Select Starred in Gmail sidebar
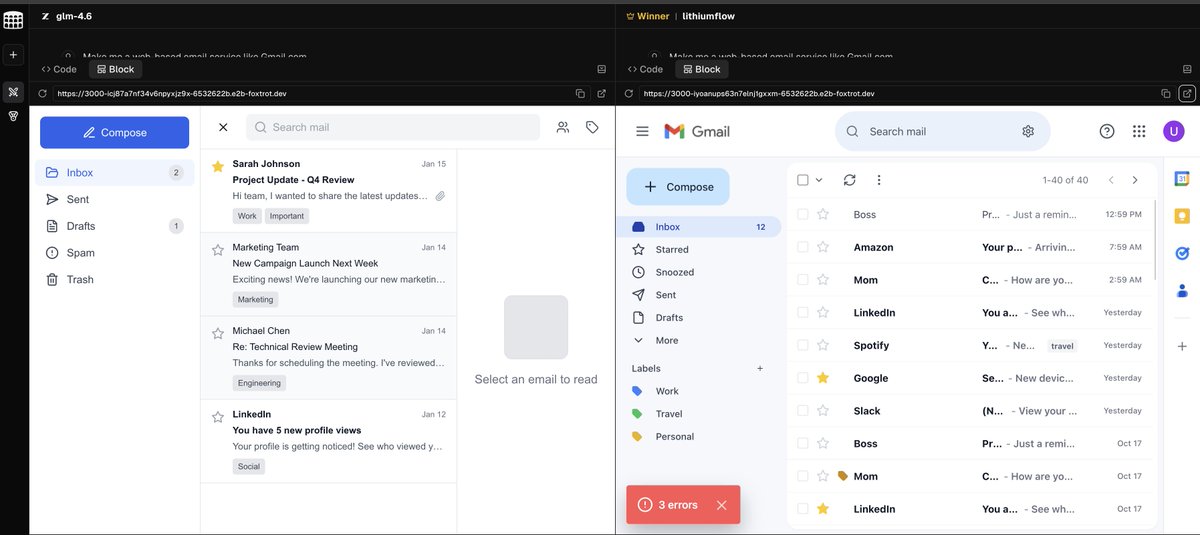 tap(699, 249)
